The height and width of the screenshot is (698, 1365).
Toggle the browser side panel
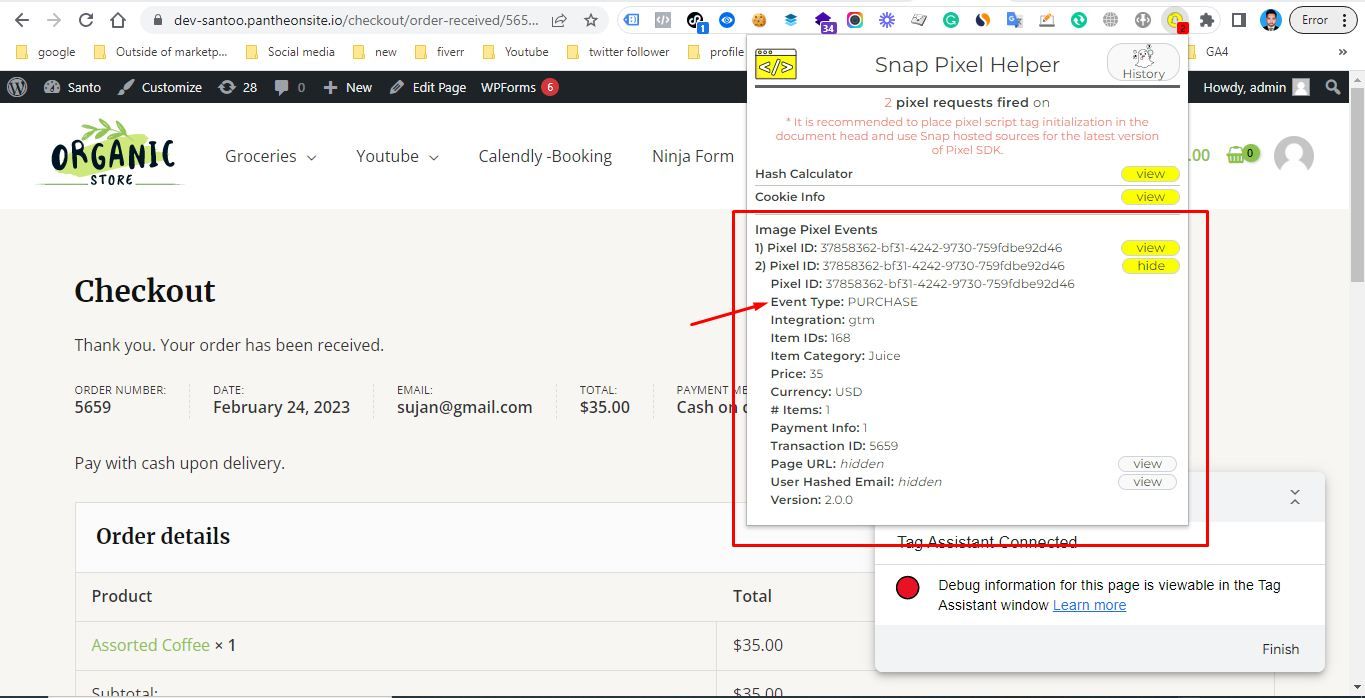point(1239,20)
